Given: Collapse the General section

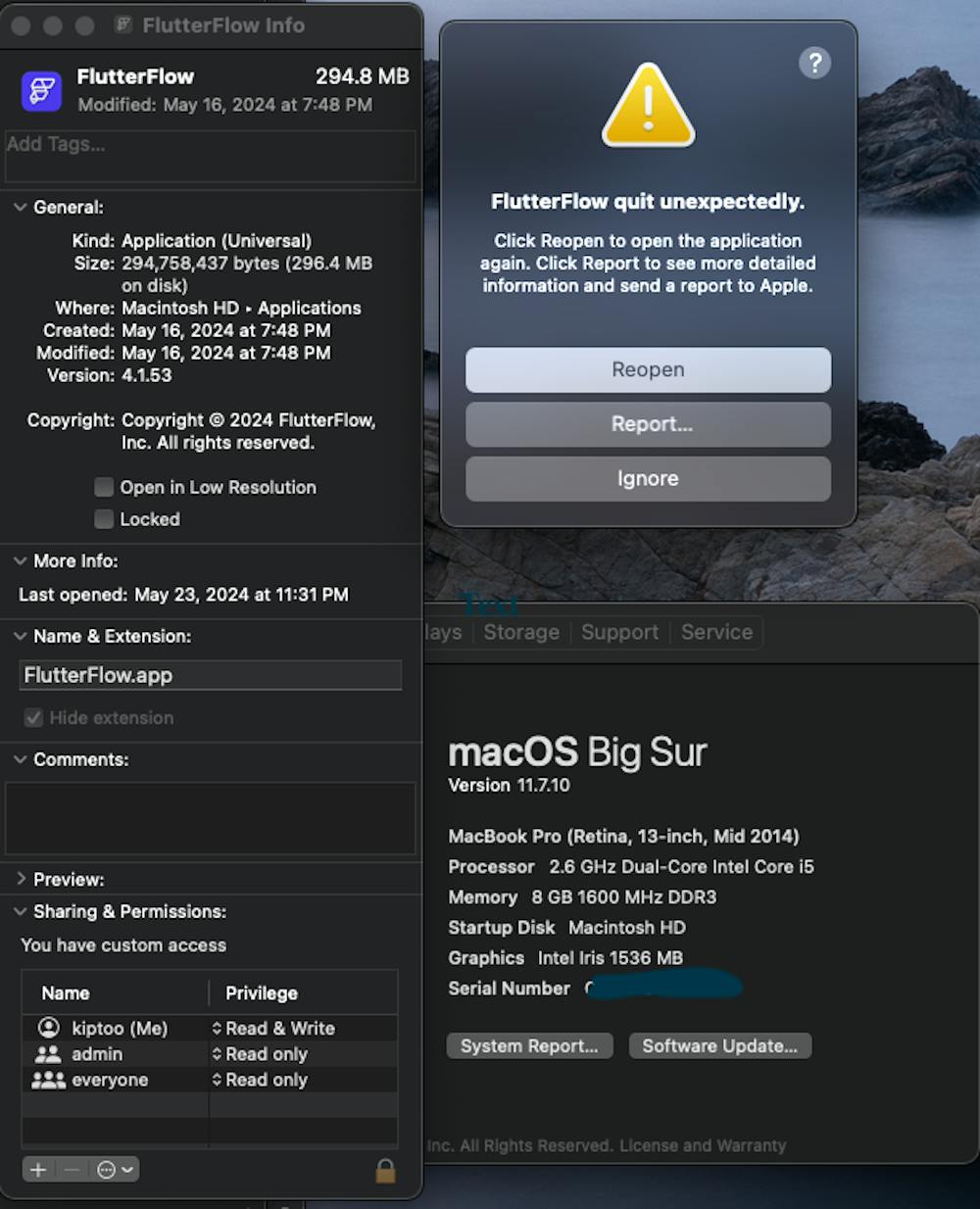Looking at the screenshot, I should pos(20,207).
